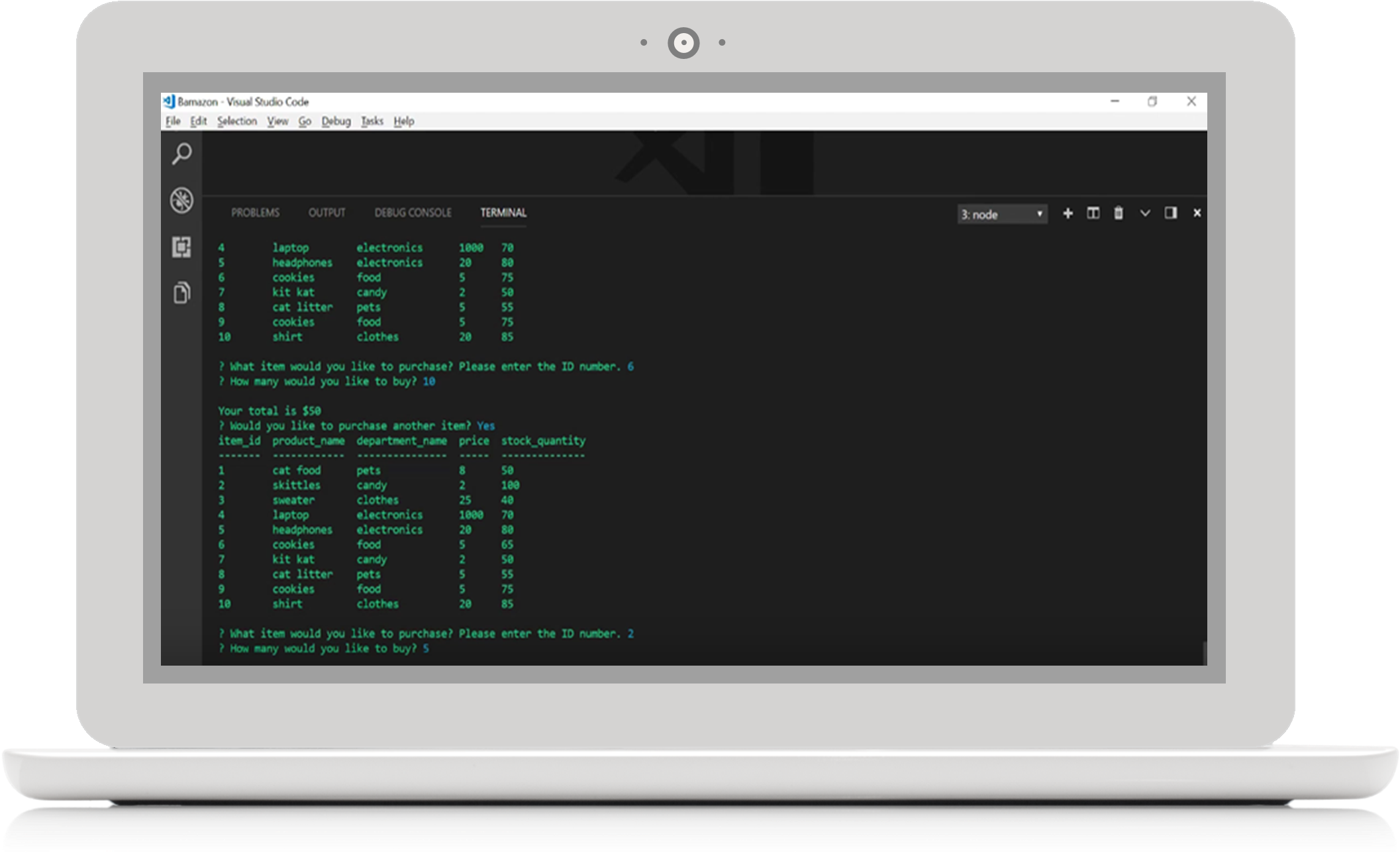Collapse the panel with chevron arrow
Viewport: 1400px width, 861px height.
(1145, 213)
